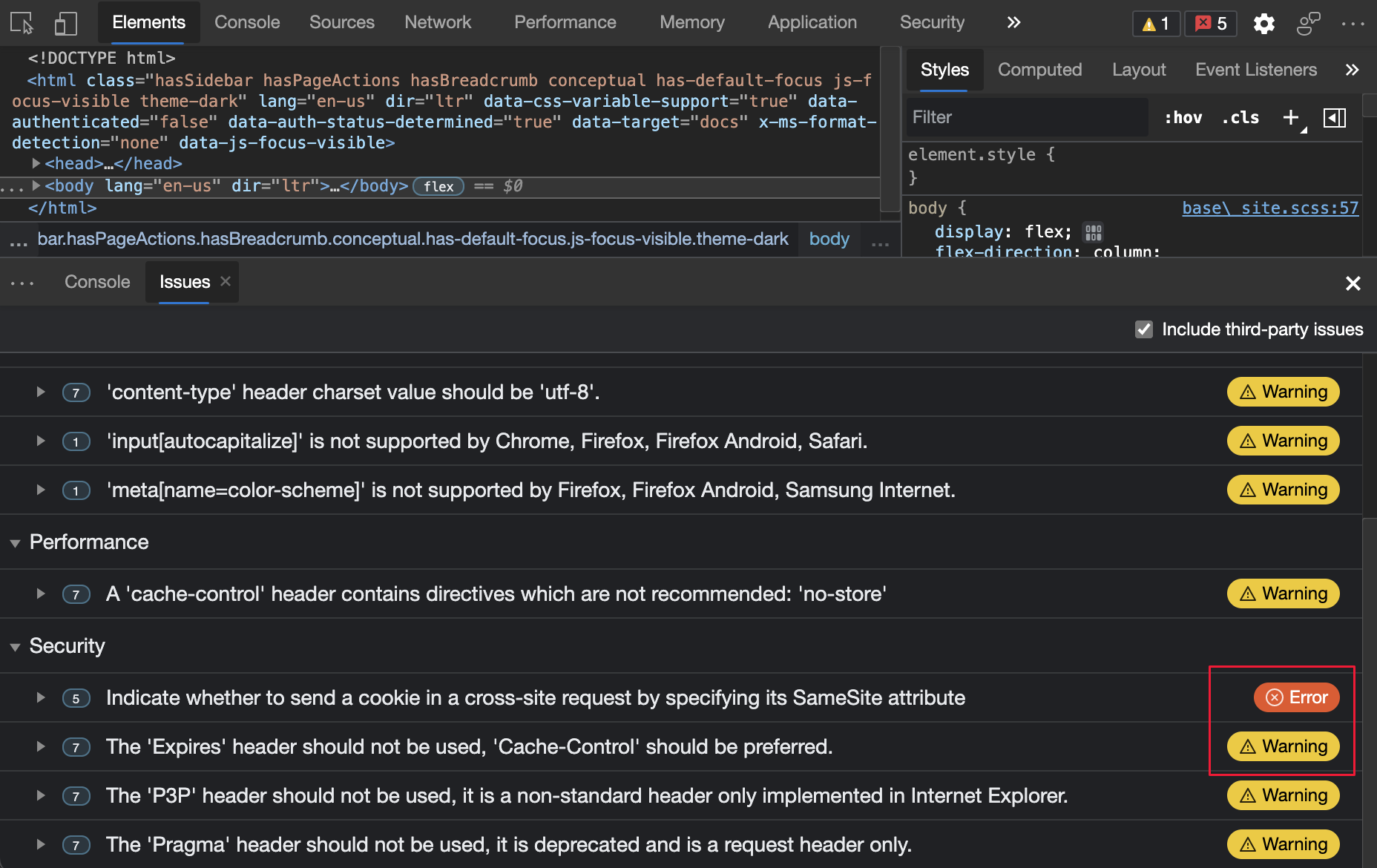Open DevTools settings gear
1377x868 pixels.
click(x=1263, y=23)
